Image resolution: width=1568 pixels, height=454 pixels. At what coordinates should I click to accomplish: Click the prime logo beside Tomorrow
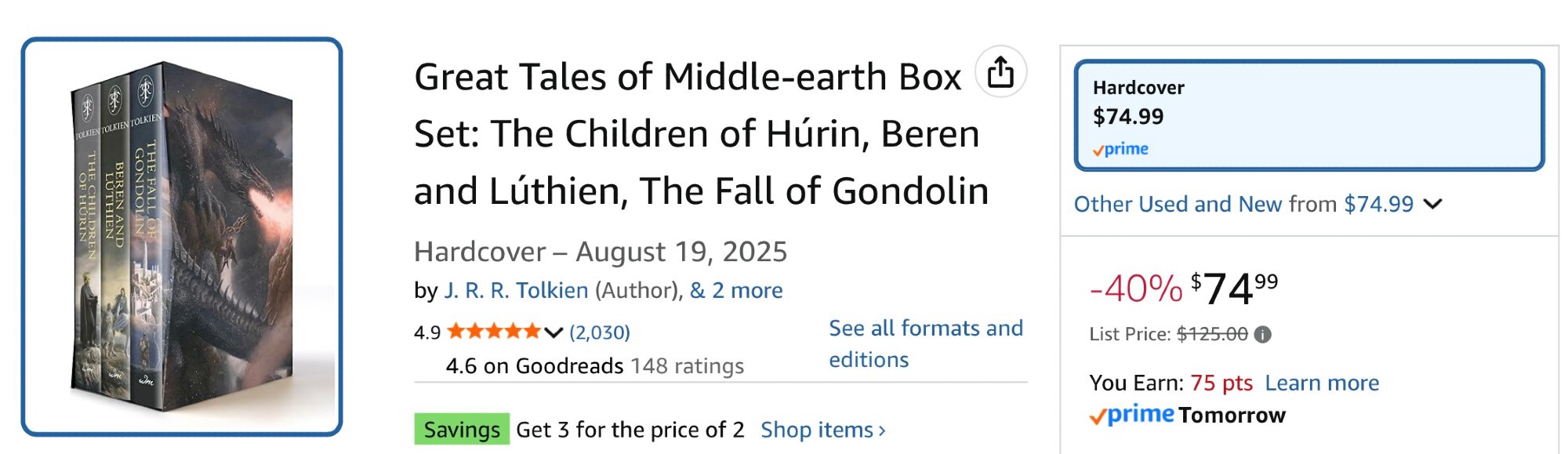pos(1131,415)
